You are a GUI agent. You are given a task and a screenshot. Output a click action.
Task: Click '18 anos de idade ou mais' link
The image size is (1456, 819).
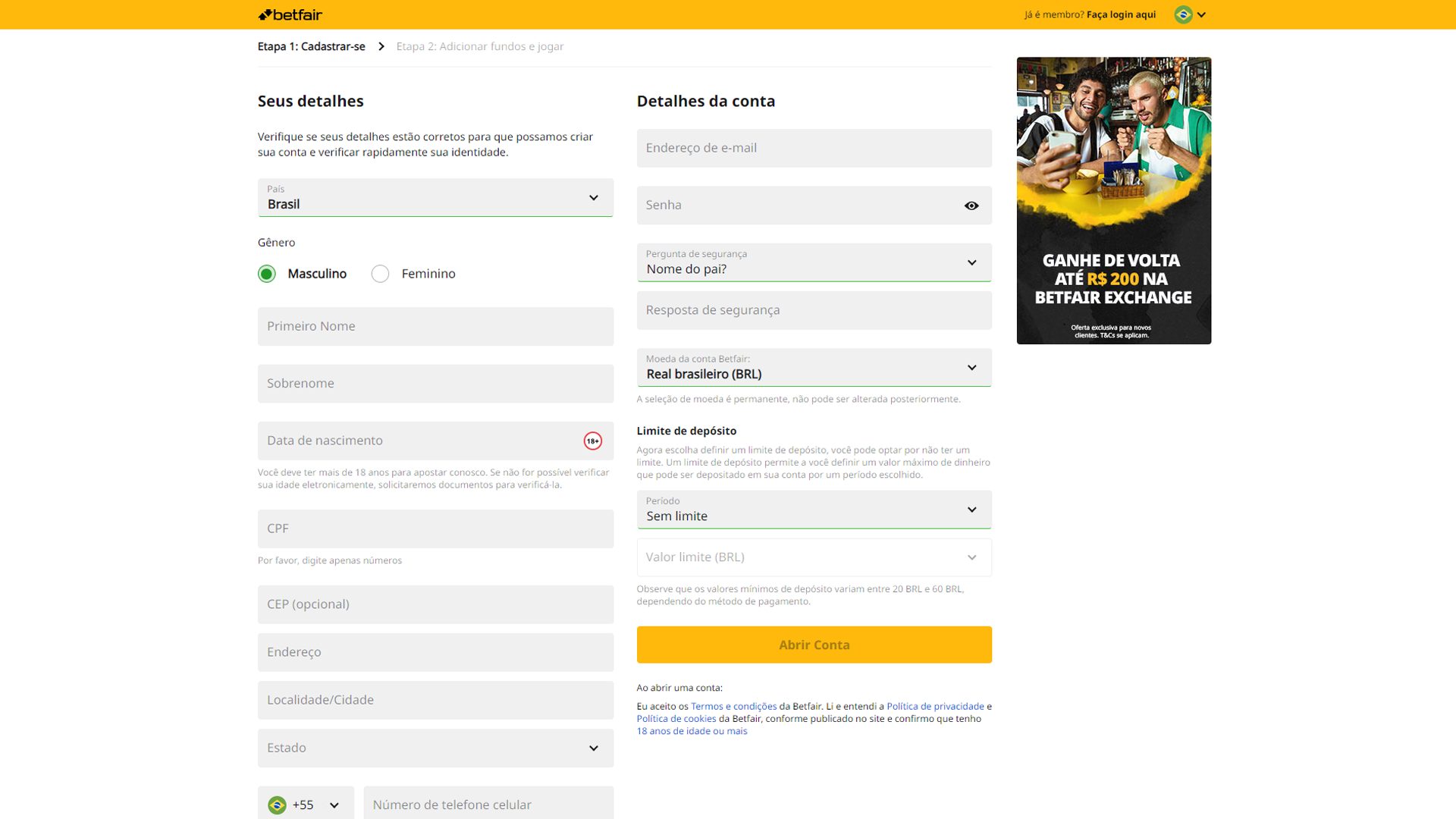pyautogui.click(x=692, y=731)
